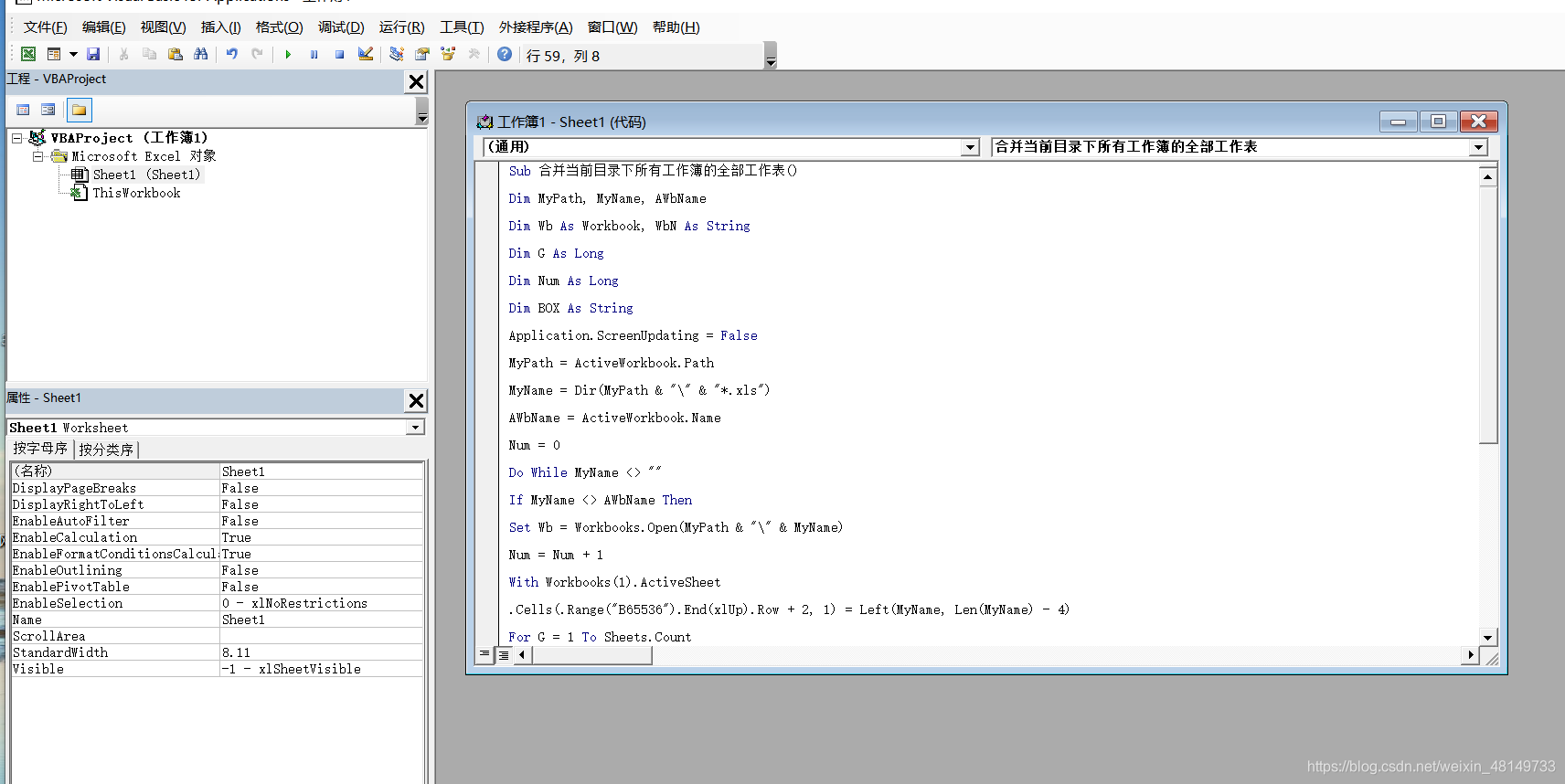Screen dimensions: 1565x784
Task: Open the Insert object dropdown arrow
Action: 73,55
